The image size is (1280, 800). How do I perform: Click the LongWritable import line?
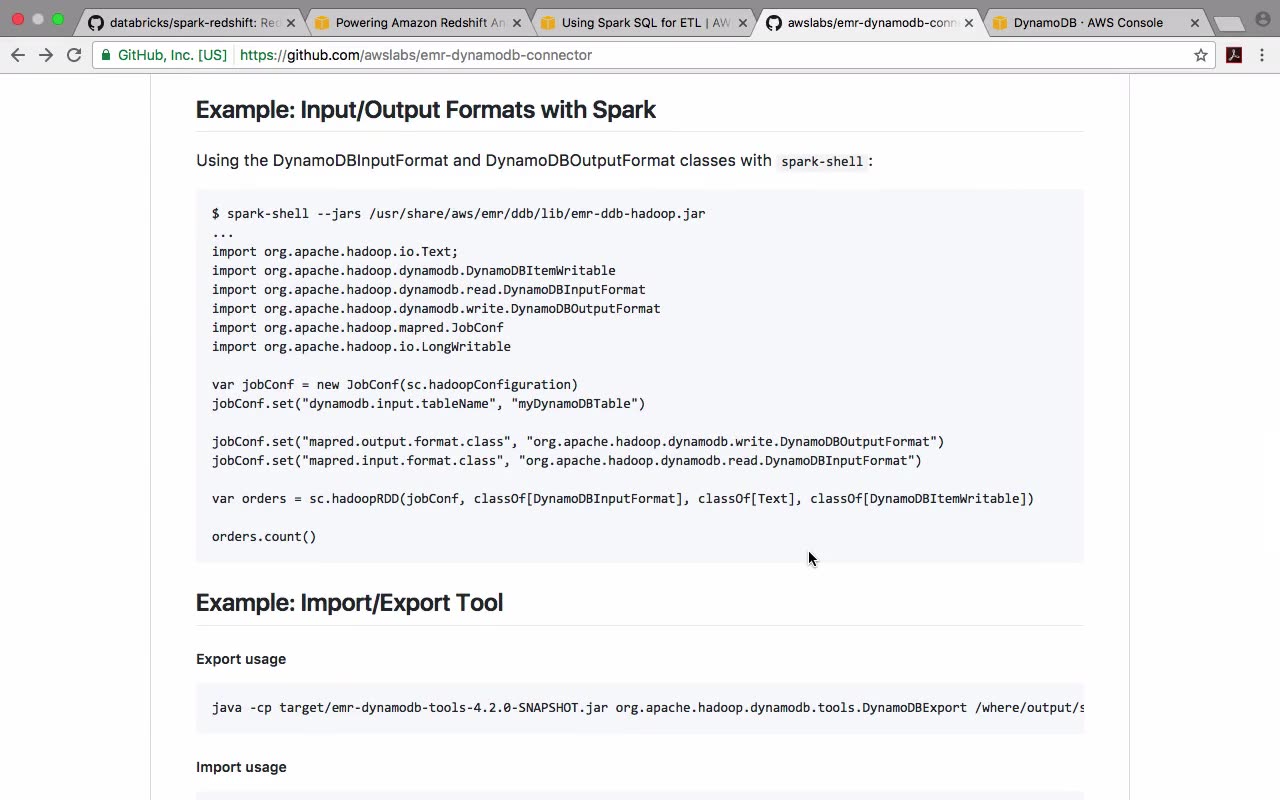tap(361, 346)
